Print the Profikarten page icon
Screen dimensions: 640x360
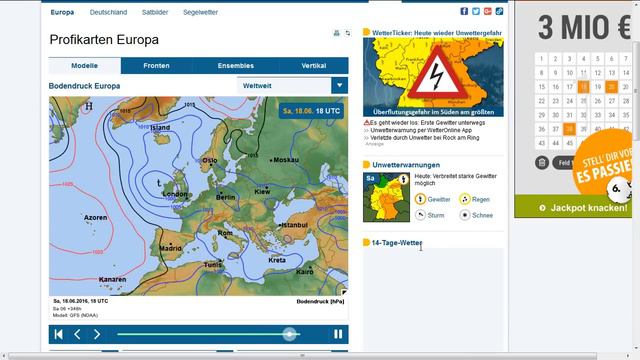(x=336, y=33)
